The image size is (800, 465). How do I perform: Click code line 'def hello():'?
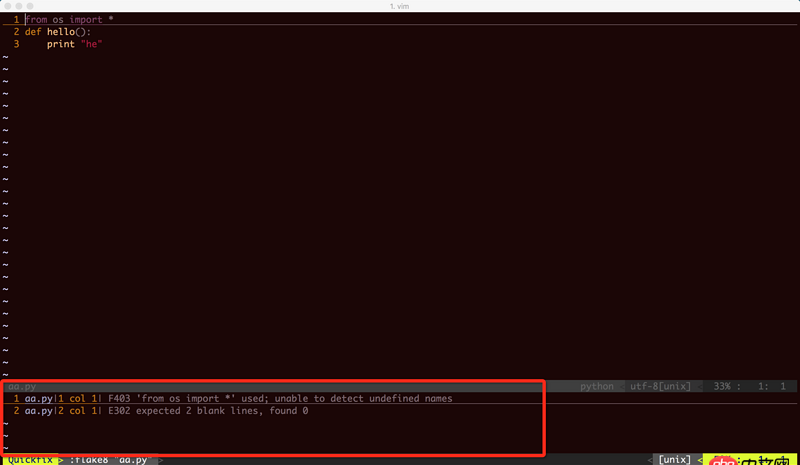pyautogui.click(x=58, y=32)
